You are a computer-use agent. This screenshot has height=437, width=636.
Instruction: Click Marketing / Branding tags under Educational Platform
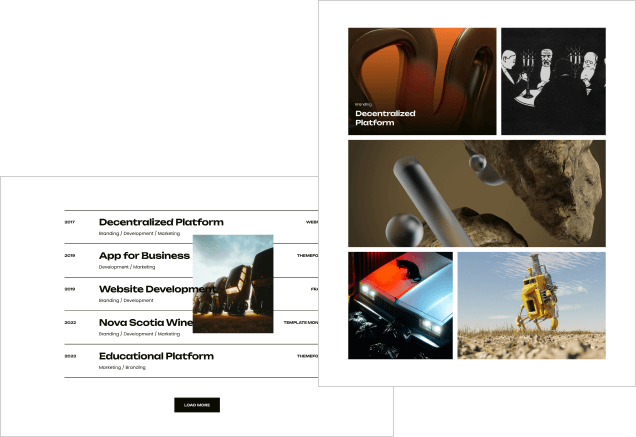coord(122,367)
